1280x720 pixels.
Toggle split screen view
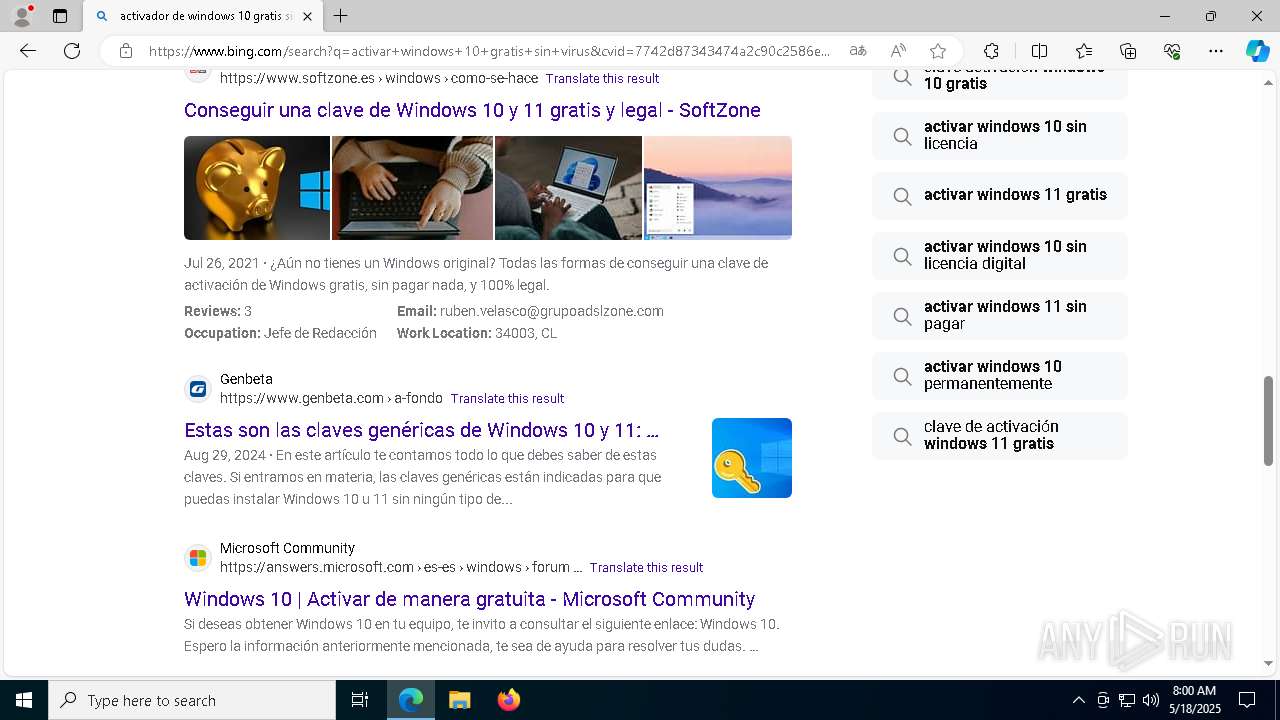tap(1039, 51)
